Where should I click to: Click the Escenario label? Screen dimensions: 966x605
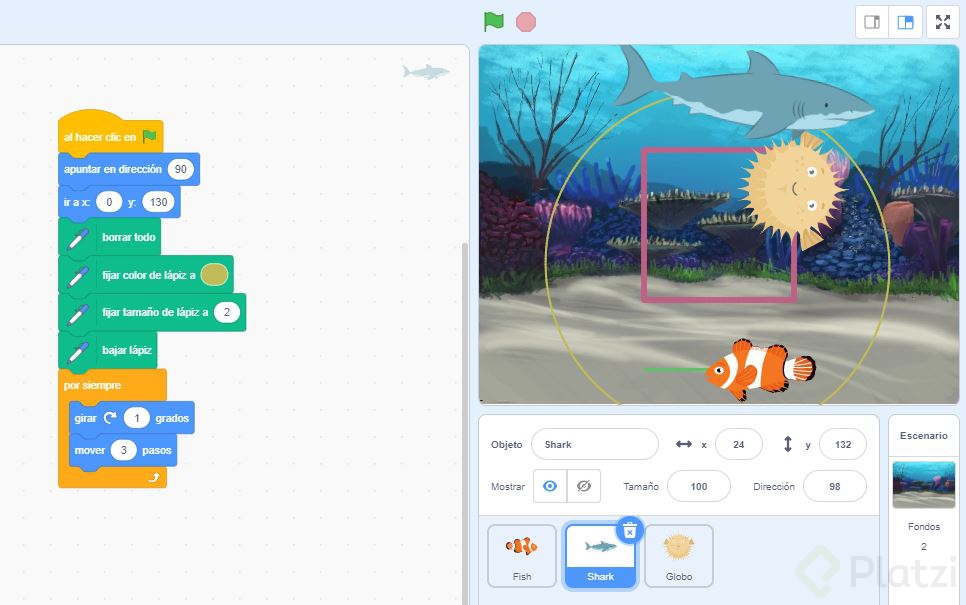[x=923, y=436]
